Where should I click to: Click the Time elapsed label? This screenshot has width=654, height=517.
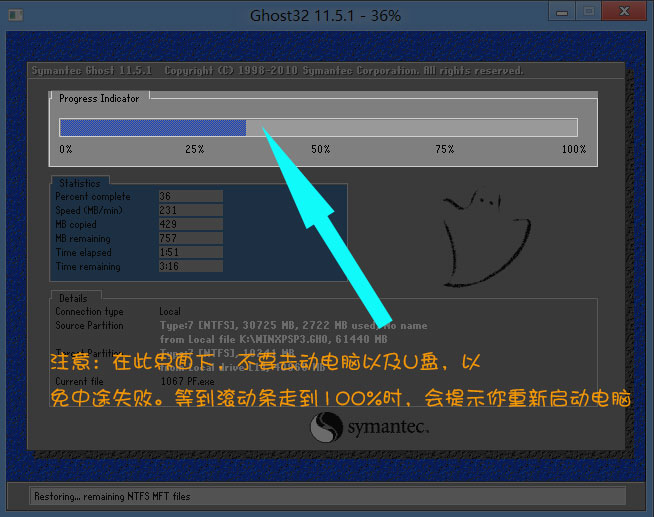tap(83, 252)
